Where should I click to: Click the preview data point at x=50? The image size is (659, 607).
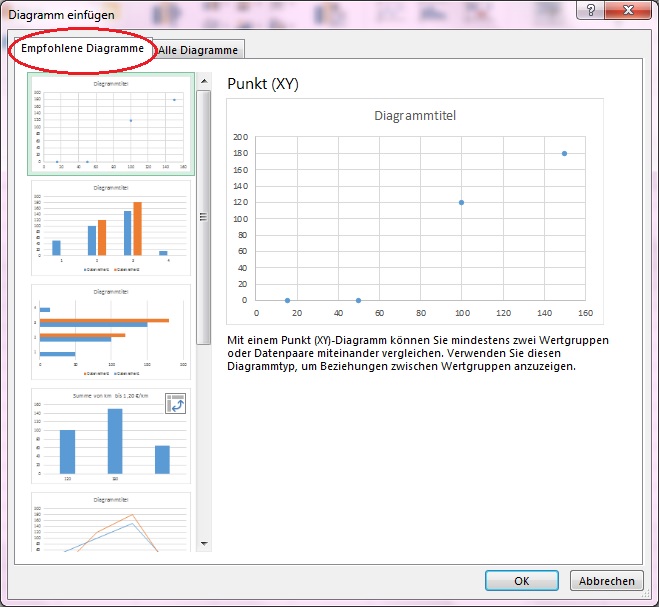[x=358, y=300]
